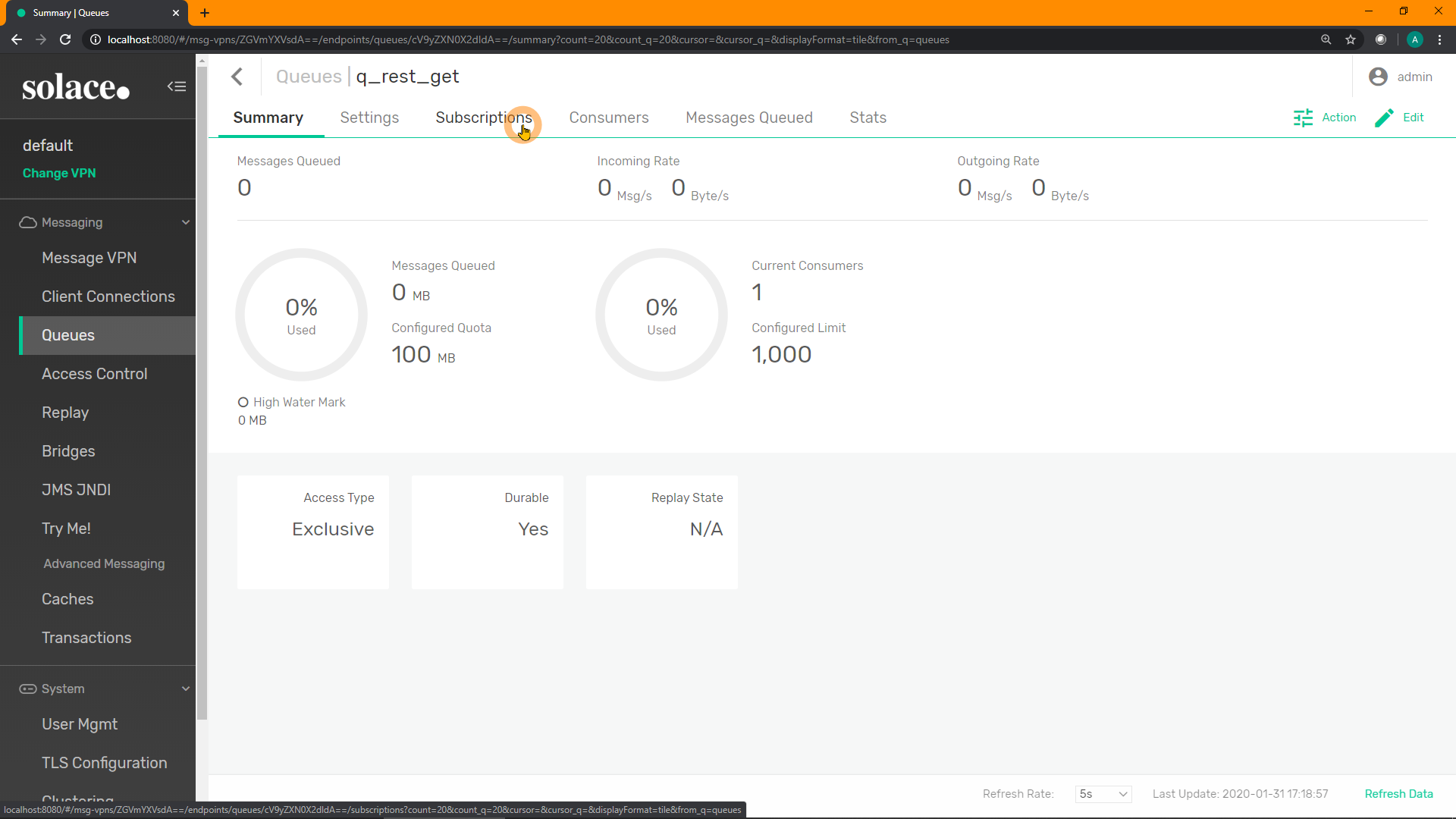Click the back chevron beside Queues
Image resolution: width=1456 pixels, height=819 pixels.
click(237, 77)
